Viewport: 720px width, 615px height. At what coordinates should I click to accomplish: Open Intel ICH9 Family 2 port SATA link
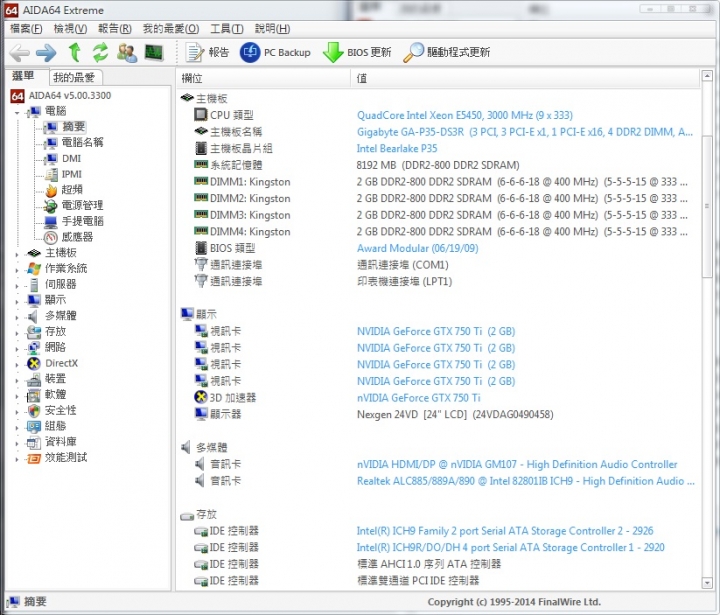coord(505,531)
